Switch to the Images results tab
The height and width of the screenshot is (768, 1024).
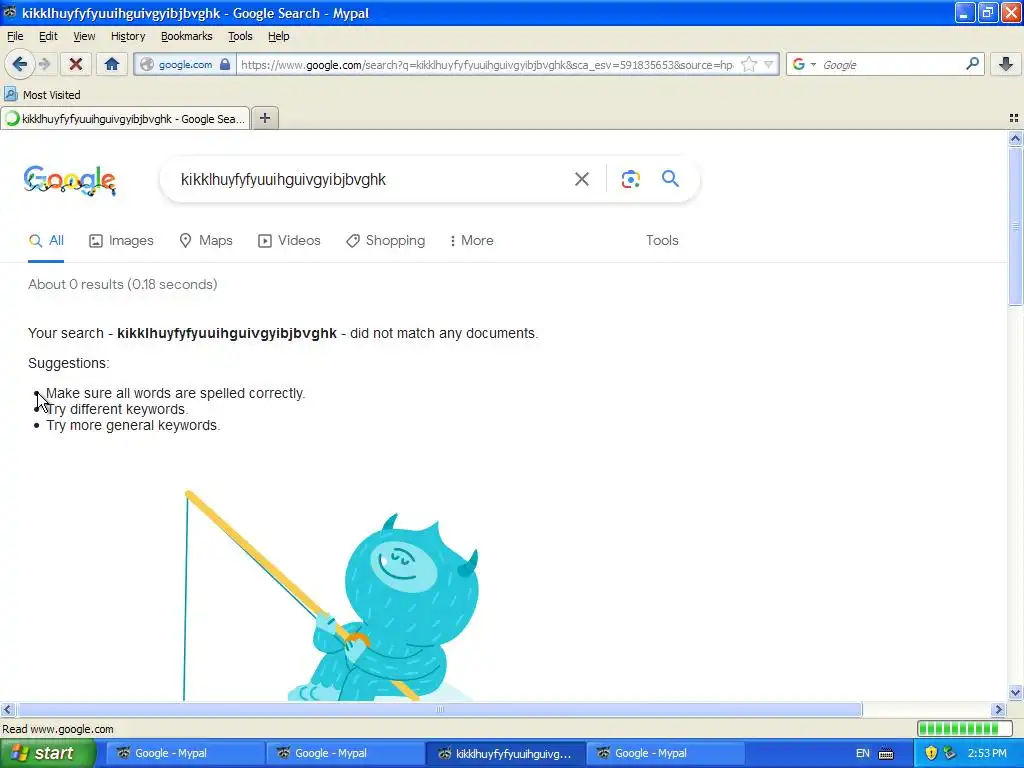tap(121, 240)
